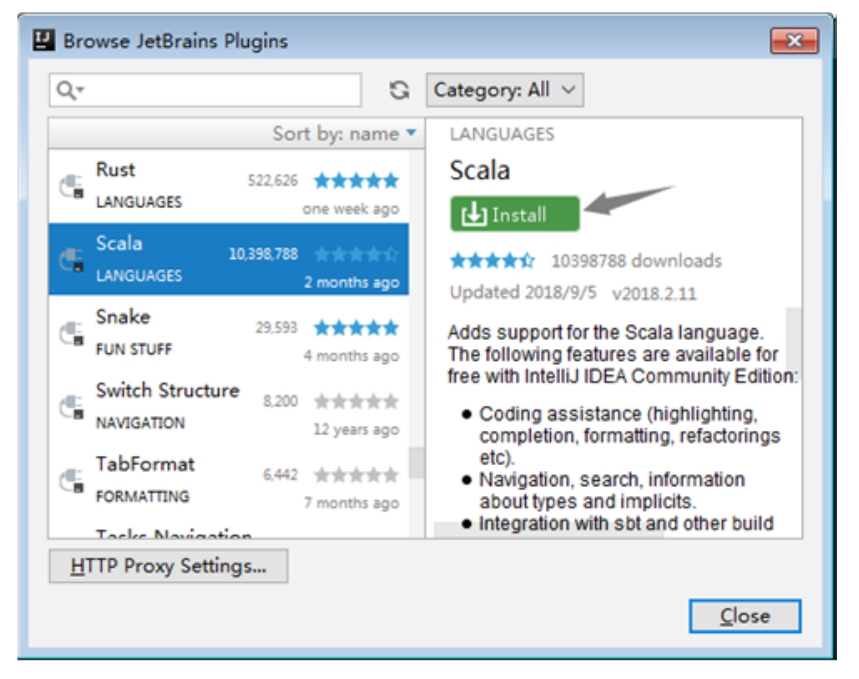This screenshot has height=679, width=859.
Task: Click the Rust plugin icon
Action: (x=71, y=186)
